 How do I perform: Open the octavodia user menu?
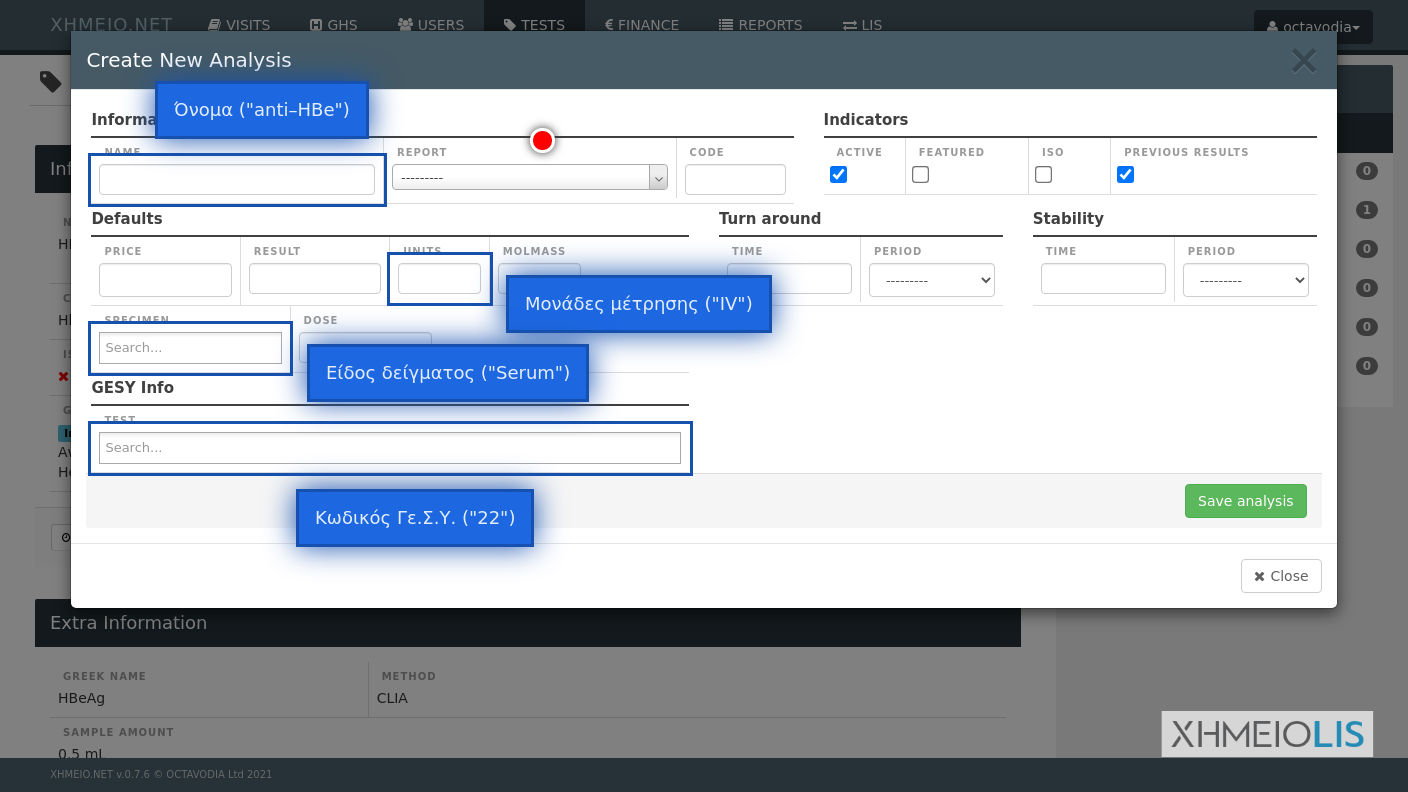[1312, 27]
